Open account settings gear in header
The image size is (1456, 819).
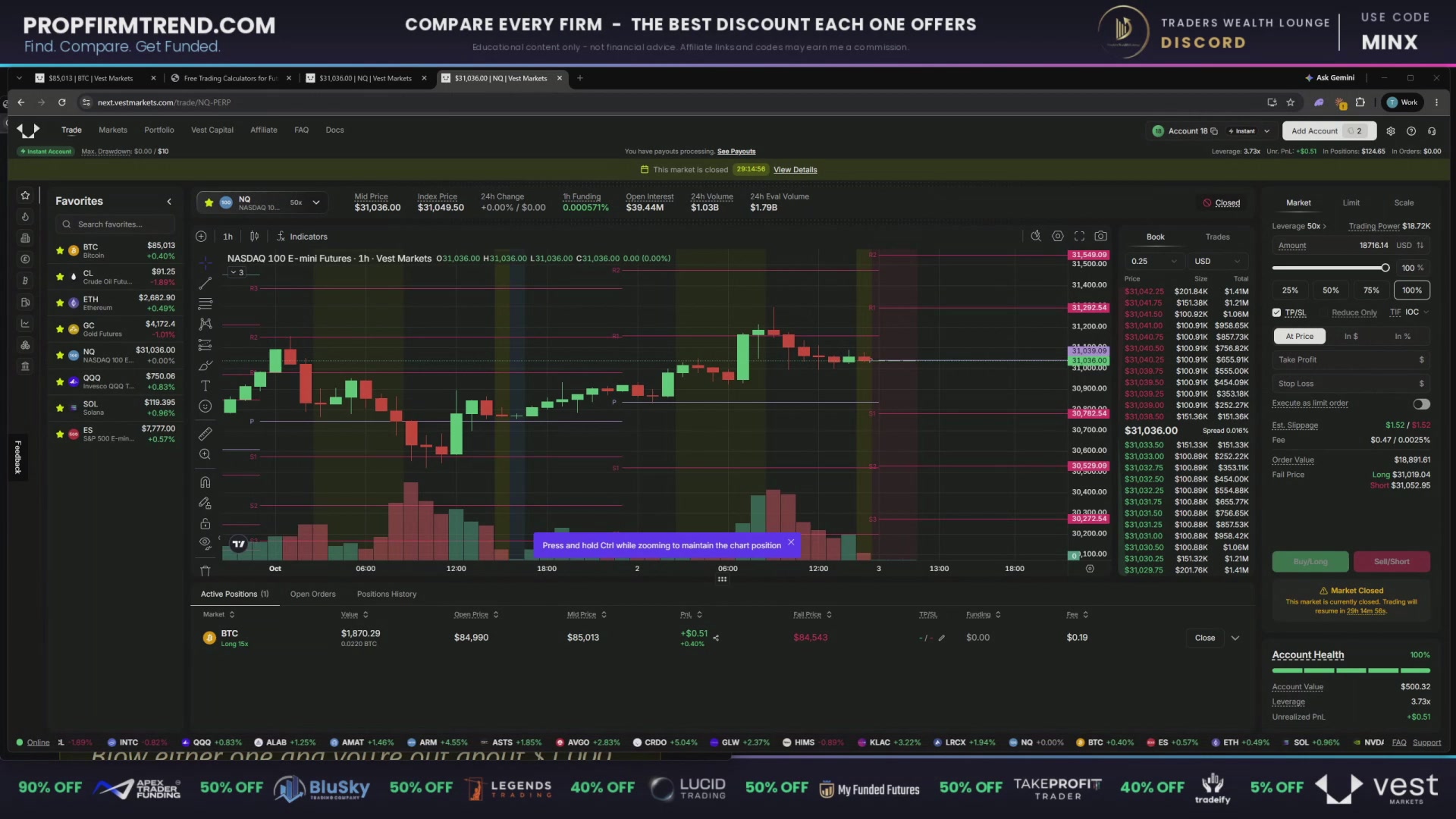[1391, 131]
